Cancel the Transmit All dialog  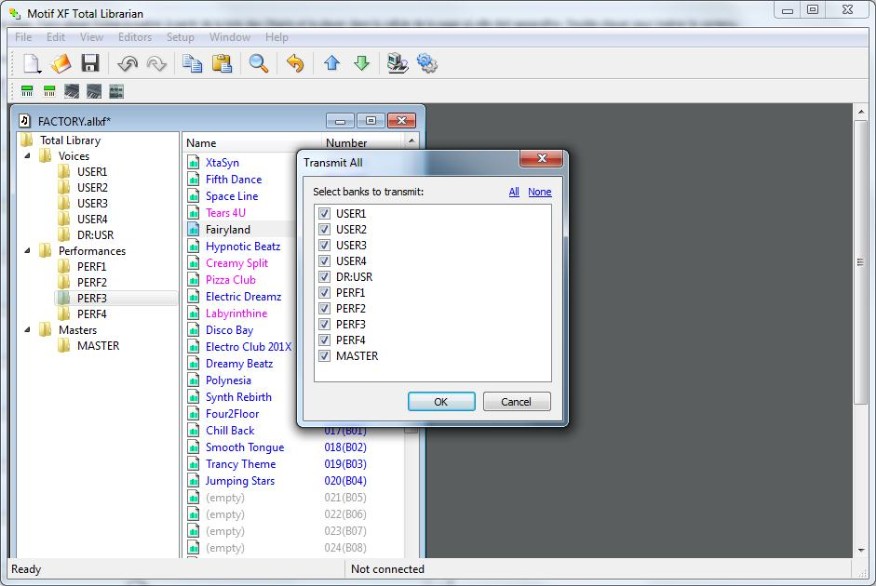point(516,402)
